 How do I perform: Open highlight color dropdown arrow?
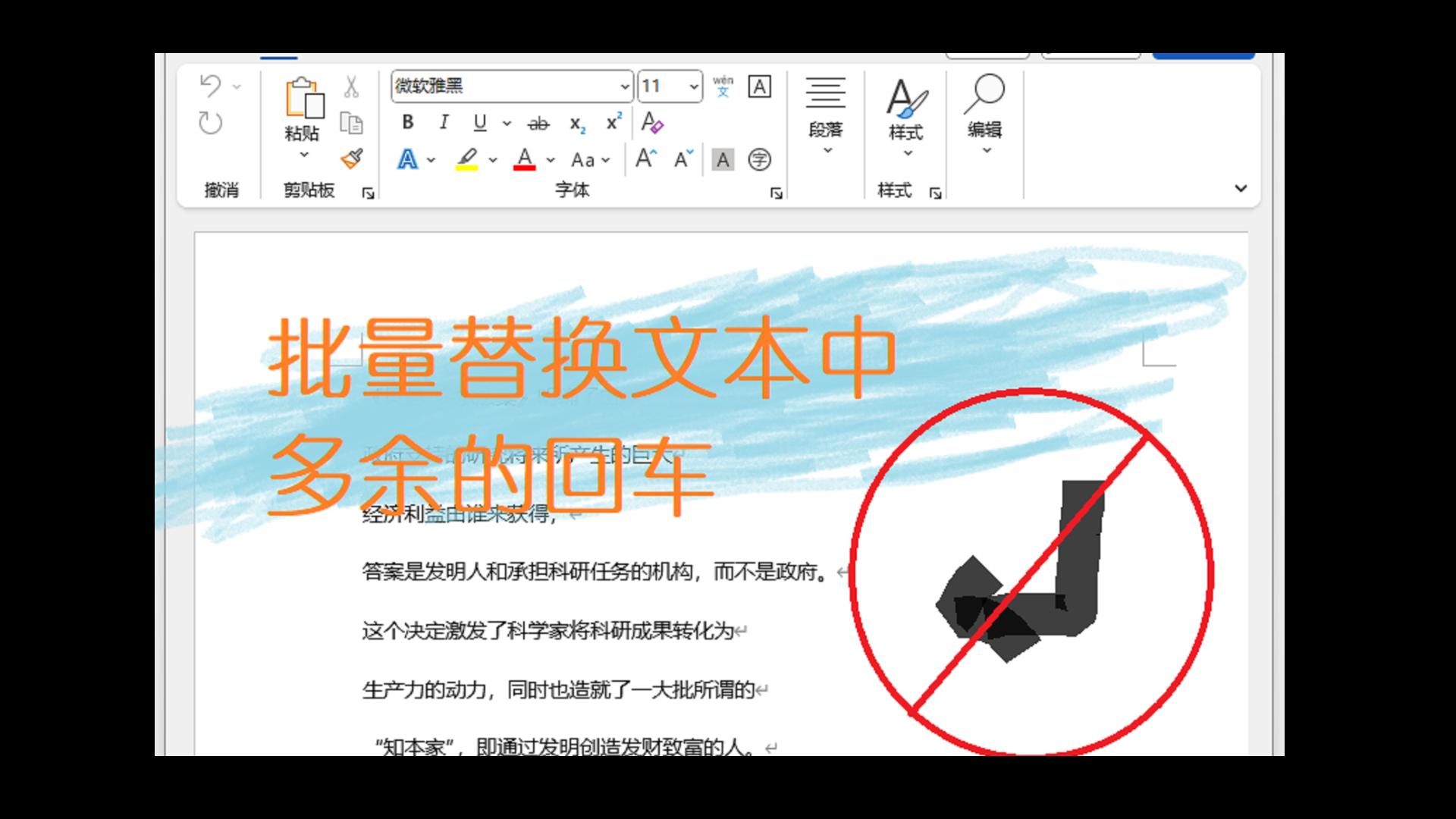pyautogui.click(x=493, y=160)
